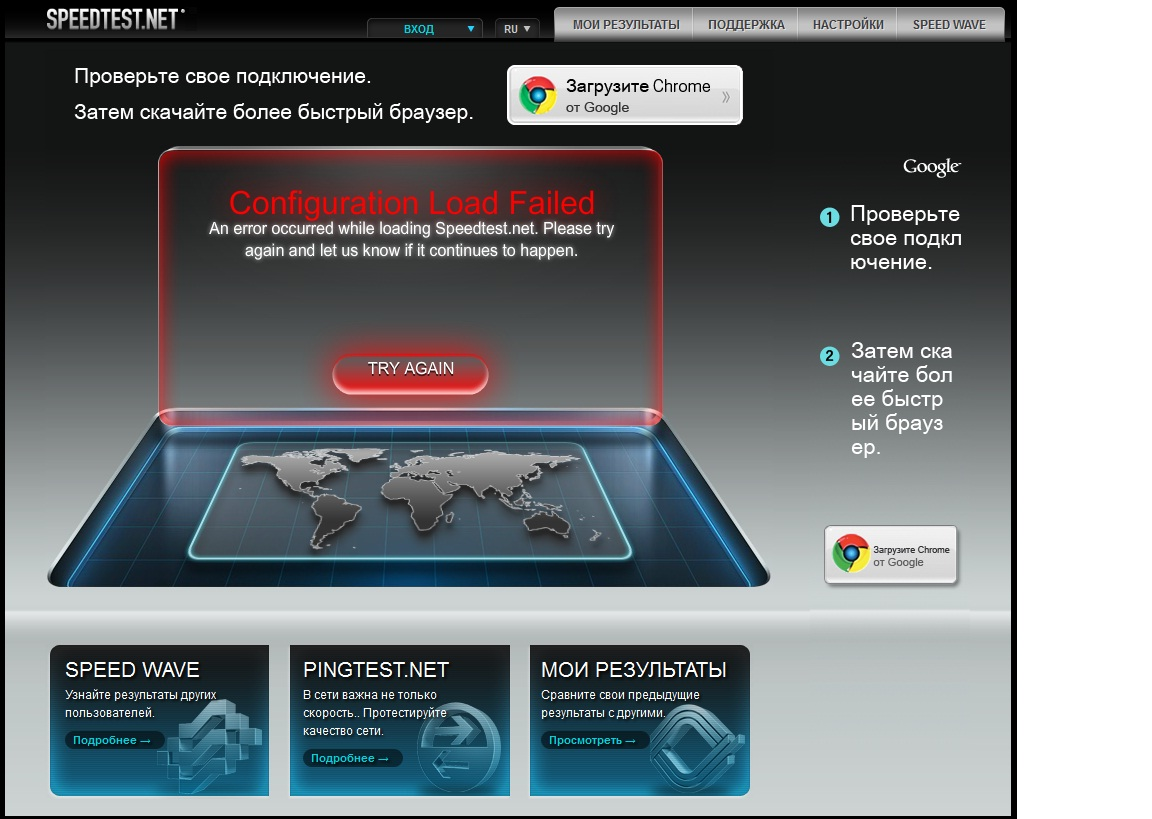Click the PINGTEST.NET card heading
The image size is (1152, 819).
click(x=375, y=670)
